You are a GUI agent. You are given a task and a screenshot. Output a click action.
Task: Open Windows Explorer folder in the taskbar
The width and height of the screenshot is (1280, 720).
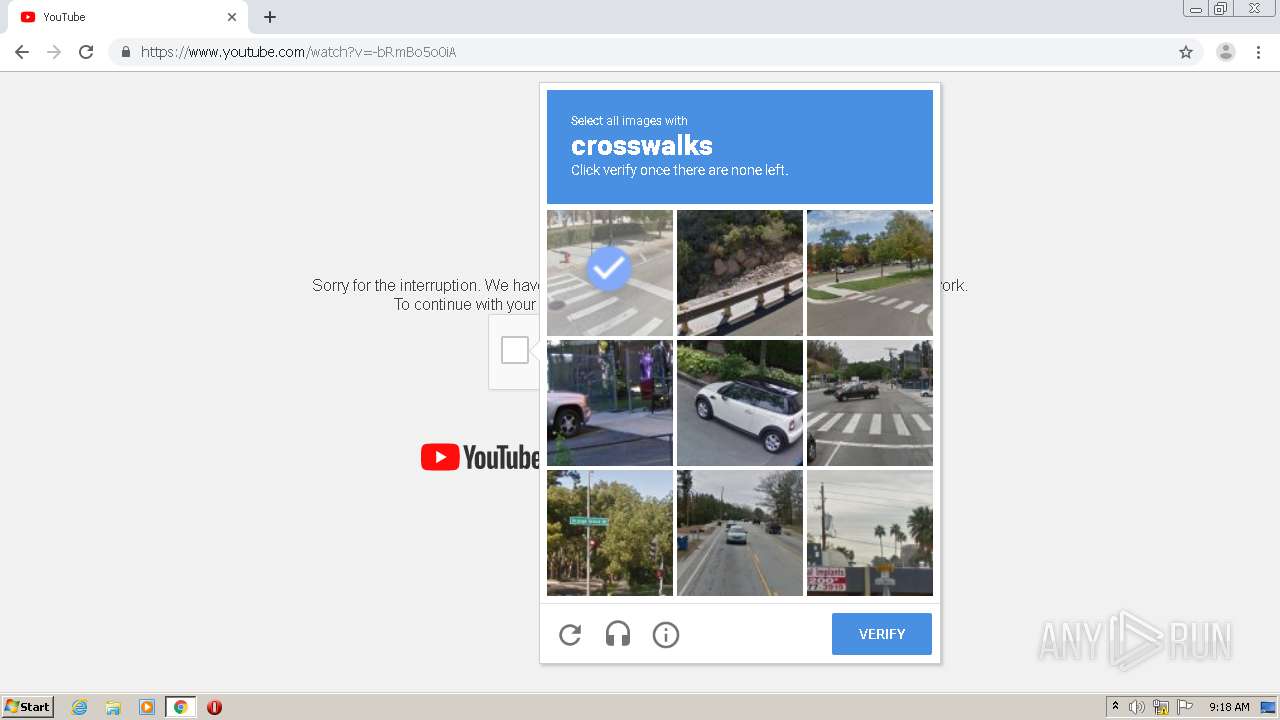pyautogui.click(x=113, y=707)
